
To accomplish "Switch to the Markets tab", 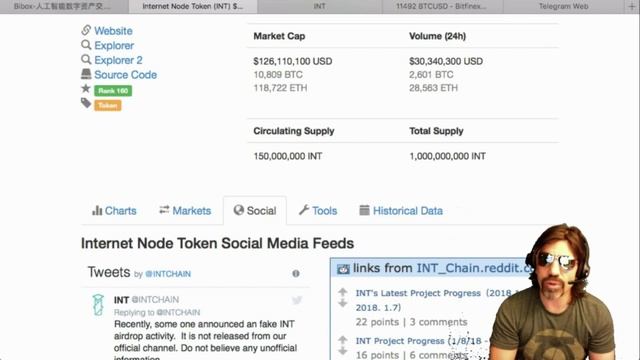I will coord(185,211).
